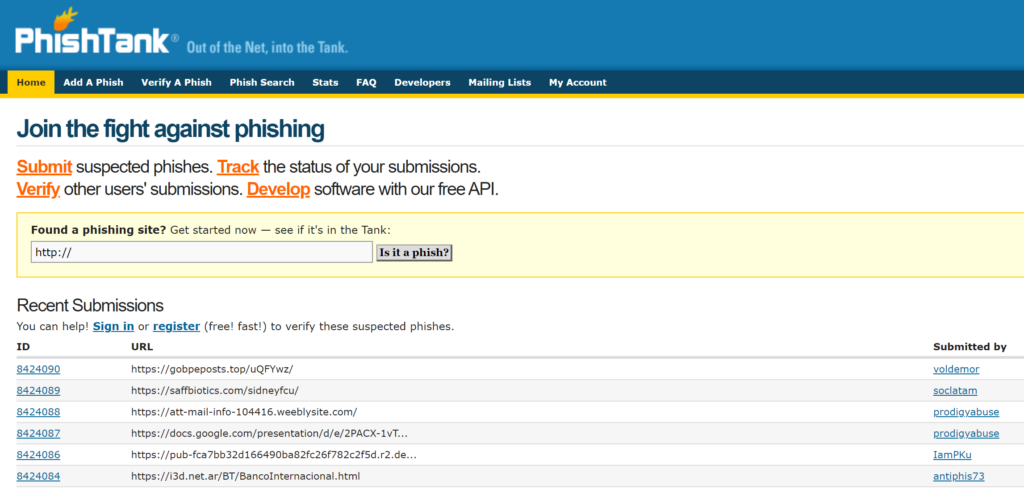Follow the orange Verify link
This screenshot has width=1024, height=489.
pyautogui.click(x=39, y=190)
